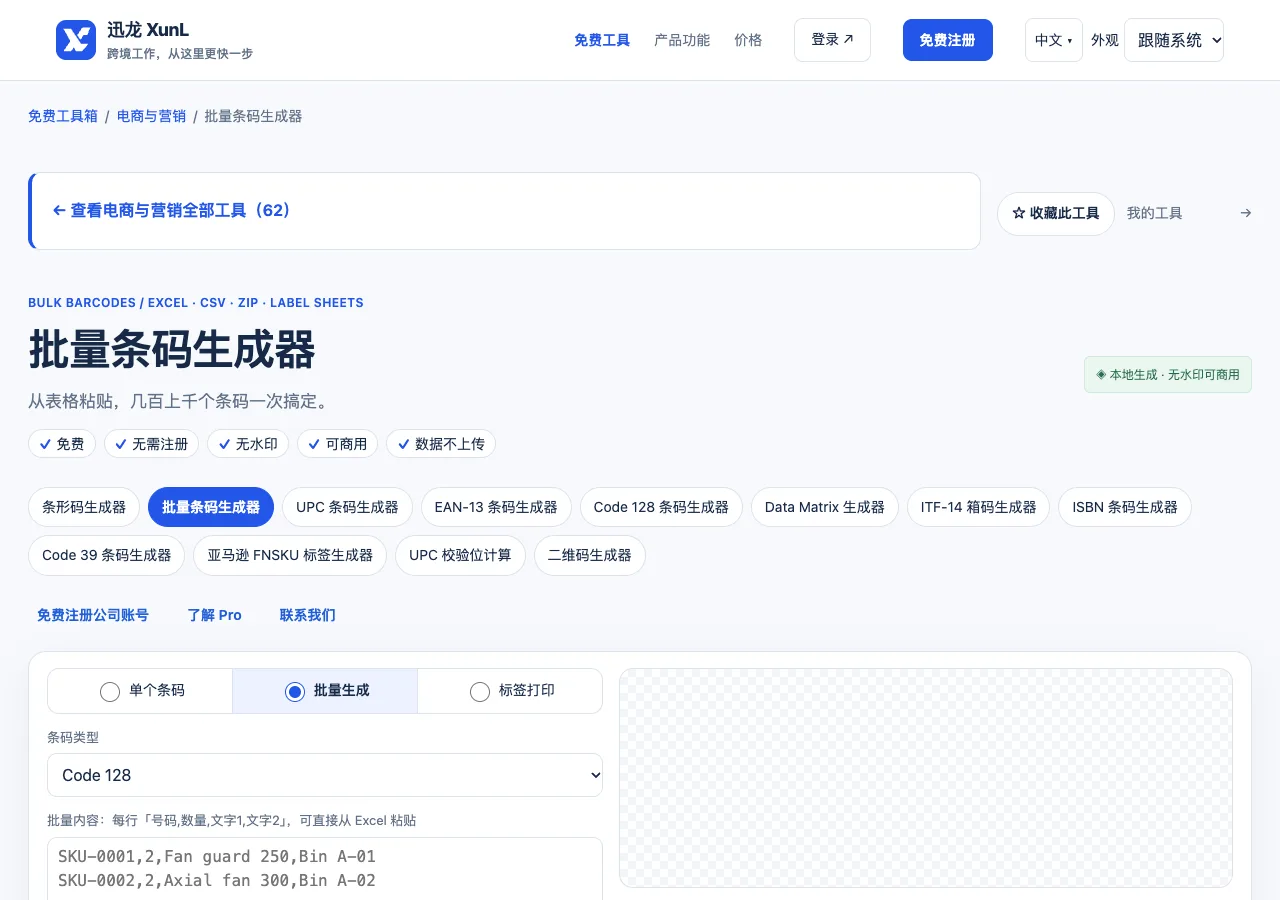Image resolution: width=1280 pixels, height=900 pixels.
Task: Open the Data Matrix 生成器 tab
Action: point(825,507)
